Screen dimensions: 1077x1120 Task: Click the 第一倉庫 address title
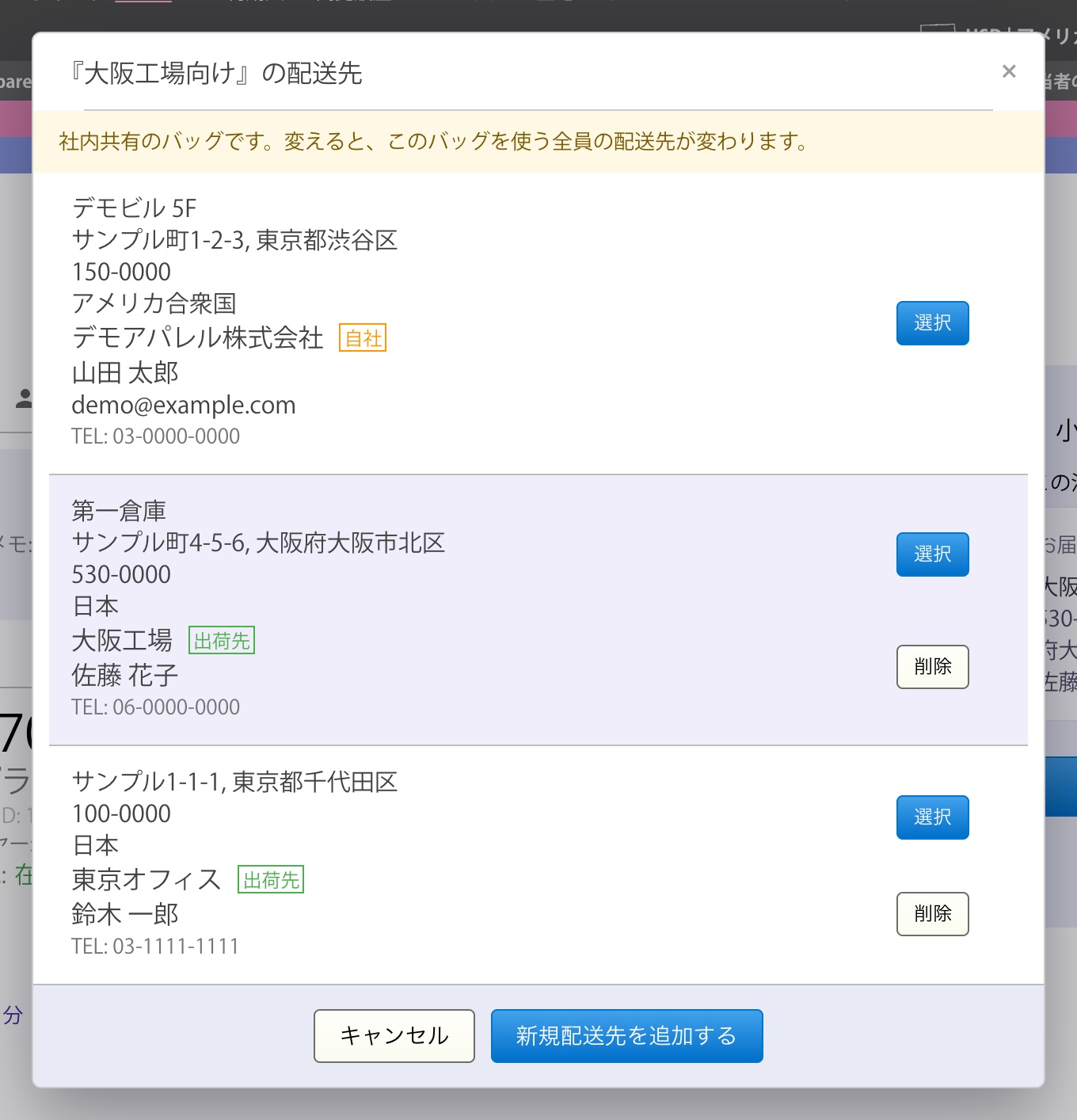tap(119, 511)
